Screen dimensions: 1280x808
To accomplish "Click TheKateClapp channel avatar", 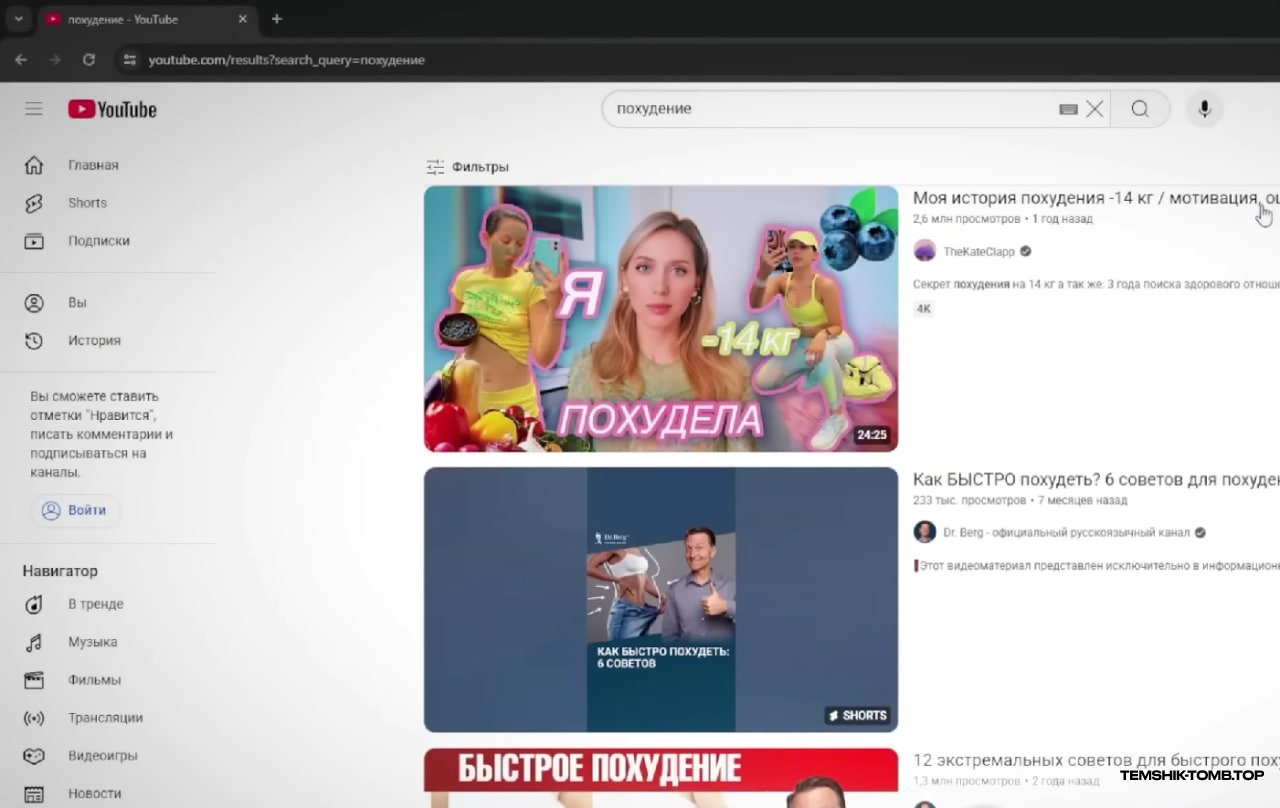I will [925, 251].
